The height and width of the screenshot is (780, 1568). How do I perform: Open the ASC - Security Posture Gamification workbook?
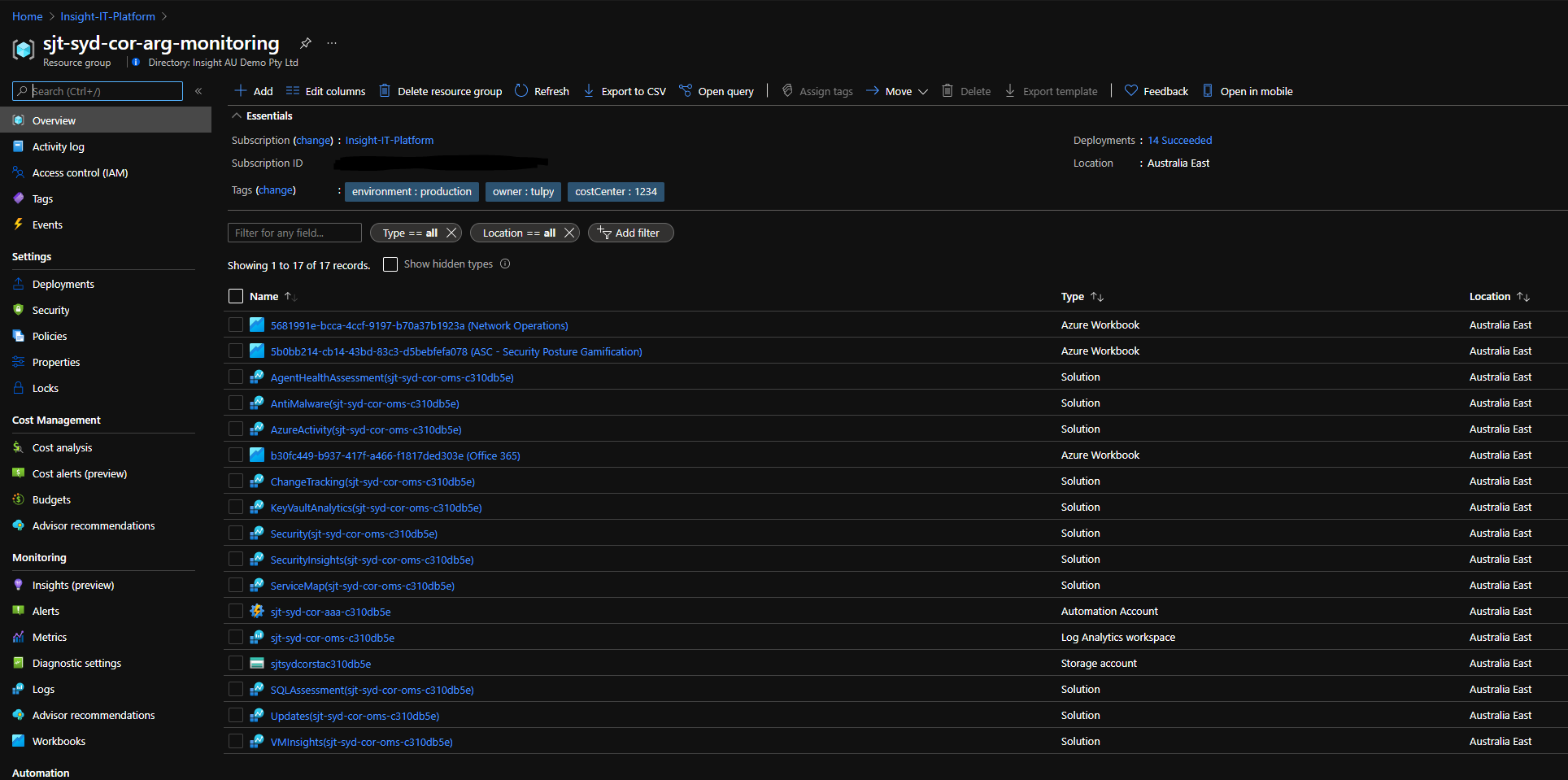tap(456, 351)
